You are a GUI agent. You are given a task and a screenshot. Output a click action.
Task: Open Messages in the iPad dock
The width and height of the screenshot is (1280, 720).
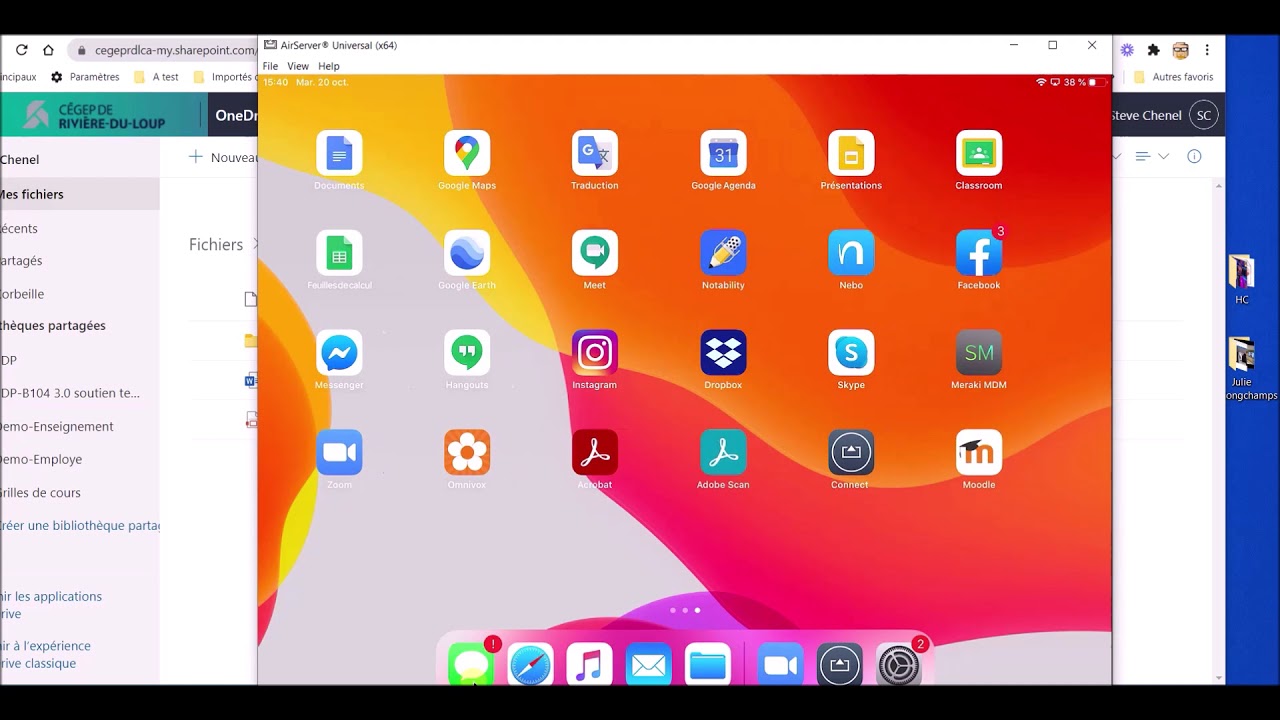(x=471, y=665)
